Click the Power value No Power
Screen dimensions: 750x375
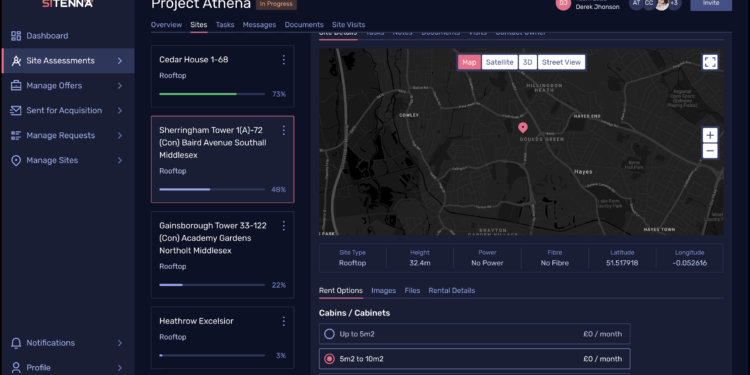pos(487,263)
